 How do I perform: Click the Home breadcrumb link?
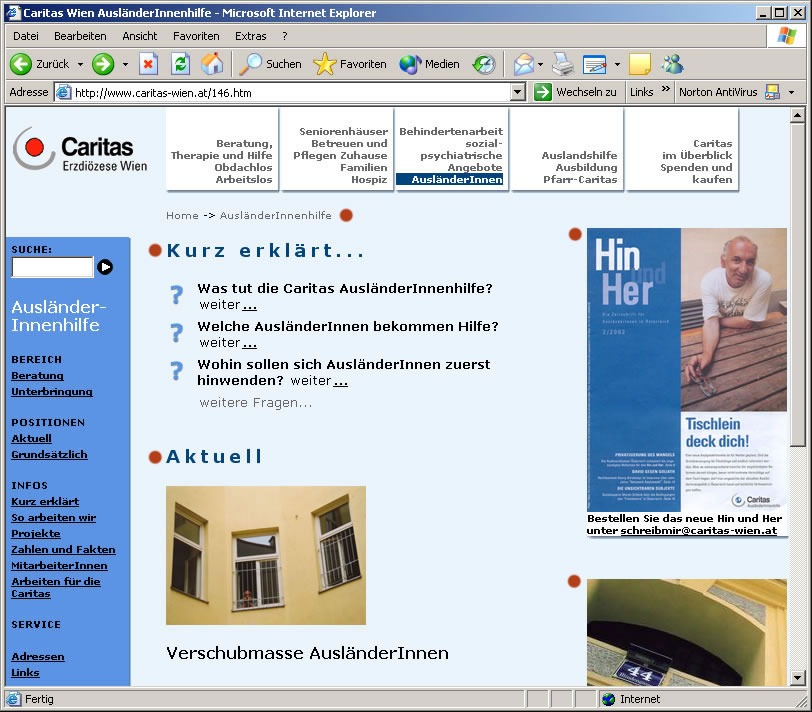[182, 215]
